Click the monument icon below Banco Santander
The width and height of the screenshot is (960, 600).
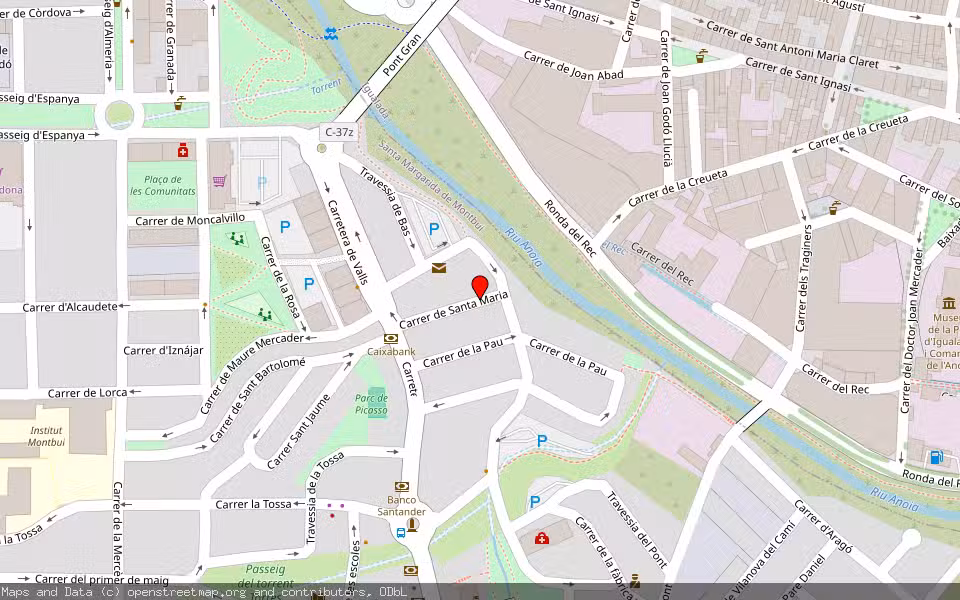point(413,525)
